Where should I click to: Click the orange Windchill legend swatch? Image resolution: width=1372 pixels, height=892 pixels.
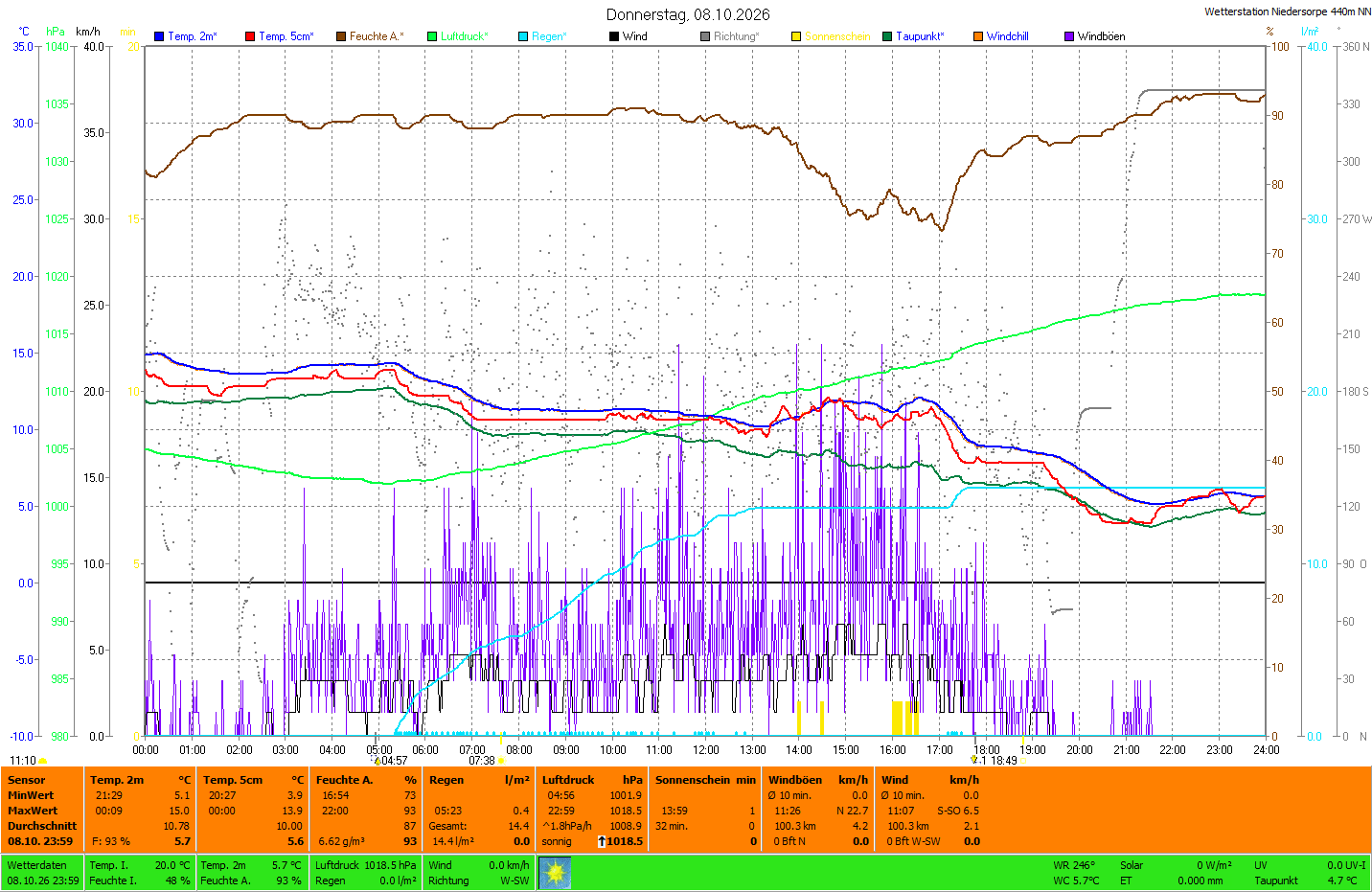[978, 36]
